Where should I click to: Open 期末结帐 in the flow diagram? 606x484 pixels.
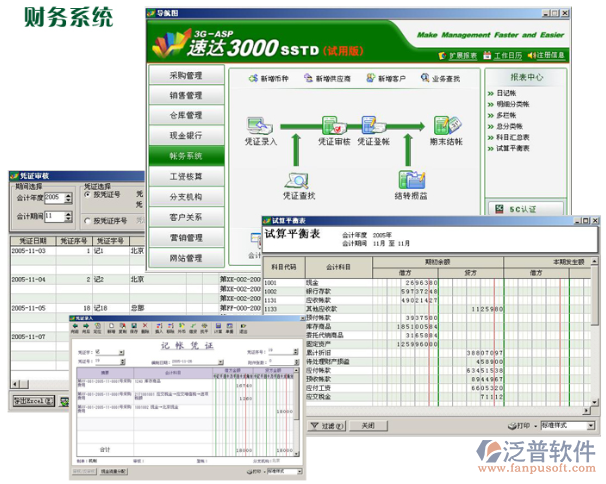point(446,131)
